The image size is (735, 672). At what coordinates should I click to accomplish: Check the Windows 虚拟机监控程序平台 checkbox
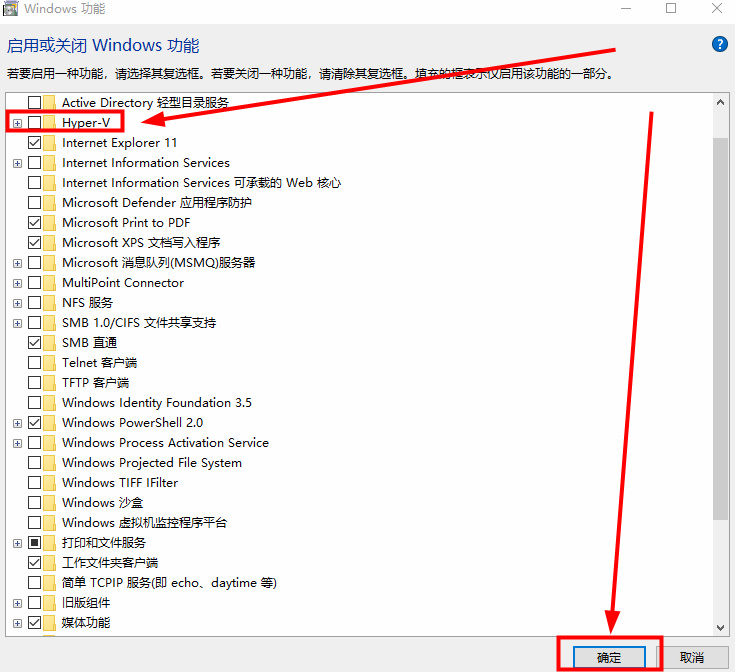click(x=35, y=523)
